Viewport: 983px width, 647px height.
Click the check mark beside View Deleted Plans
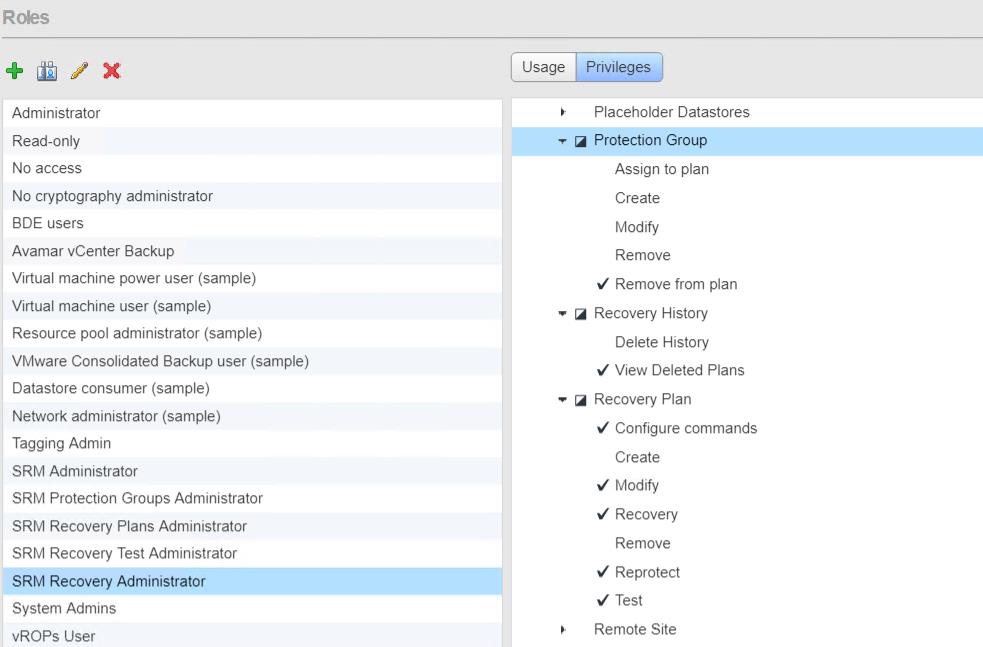click(602, 370)
